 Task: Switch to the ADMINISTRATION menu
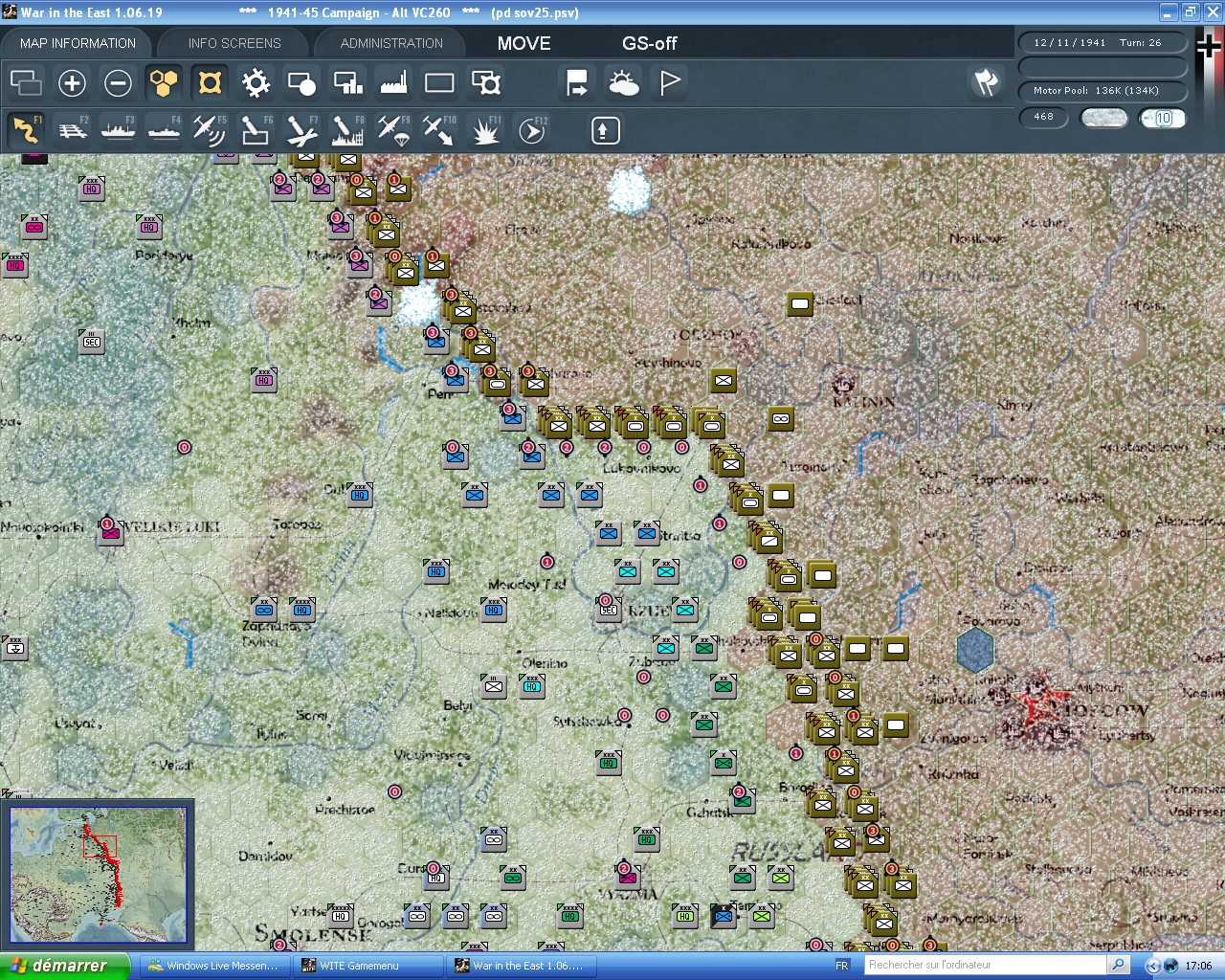[390, 42]
